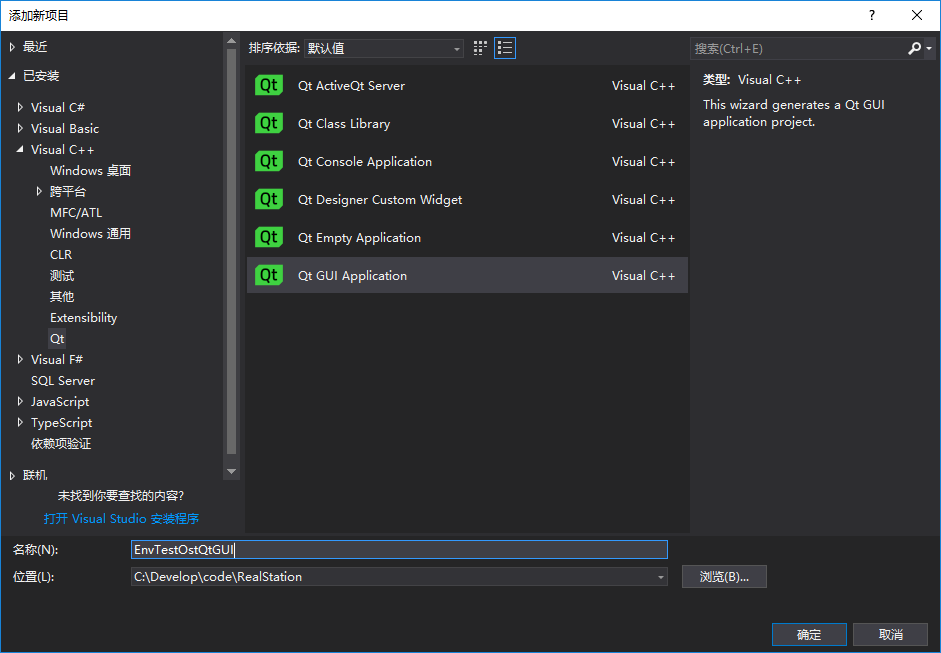Choose the Qt Class Library template
Image resolution: width=941 pixels, height=653 pixels.
click(x=467, y=123)
